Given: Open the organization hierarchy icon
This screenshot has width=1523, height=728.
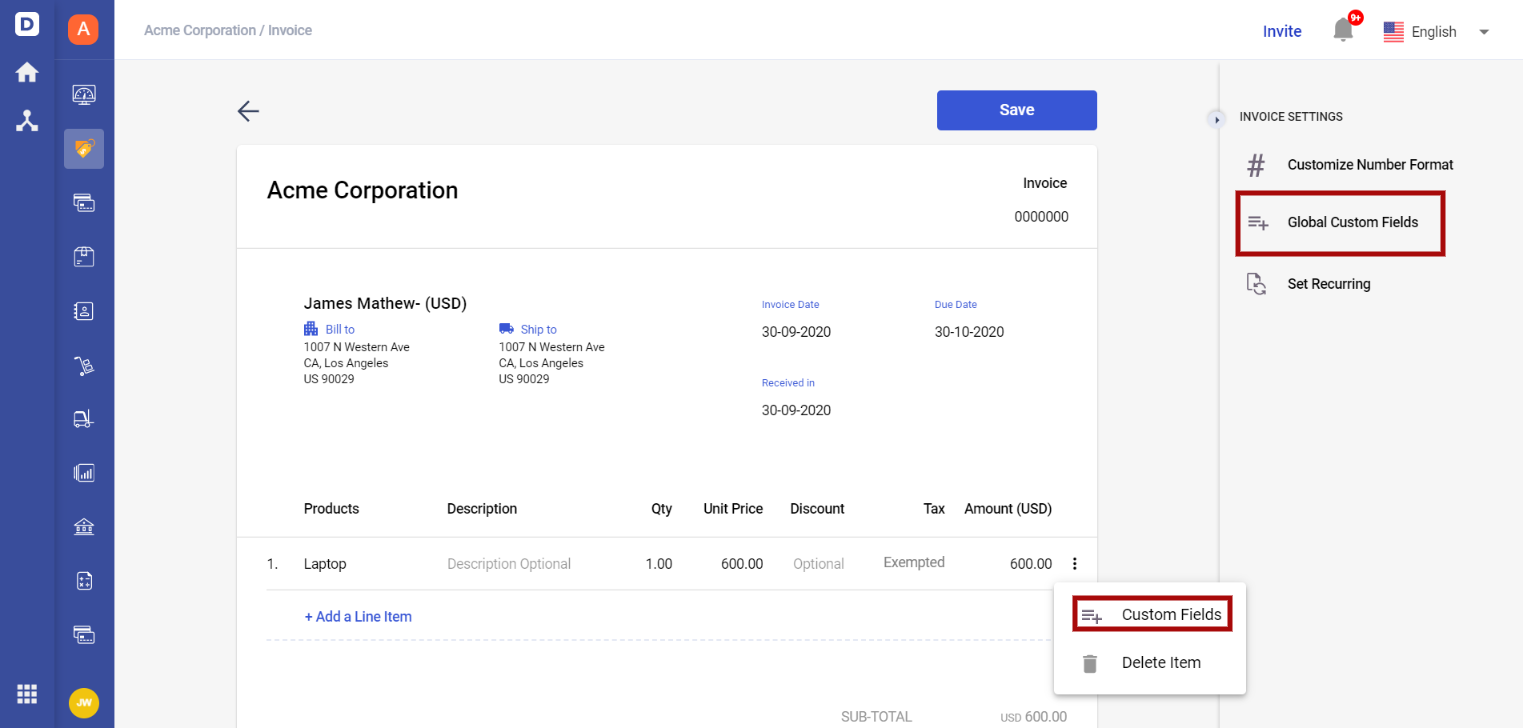Looking at the screenshot, I should [x=27, y=121].
